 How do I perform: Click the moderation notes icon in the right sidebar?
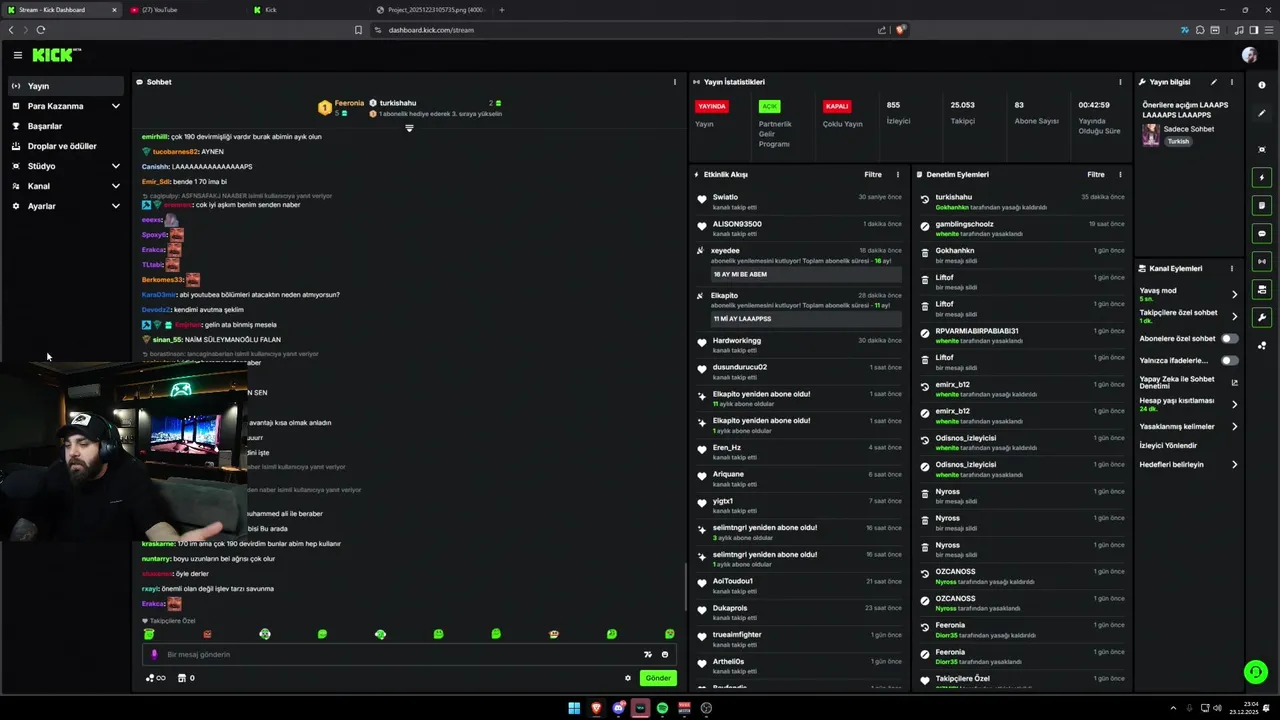point(1262,205)
